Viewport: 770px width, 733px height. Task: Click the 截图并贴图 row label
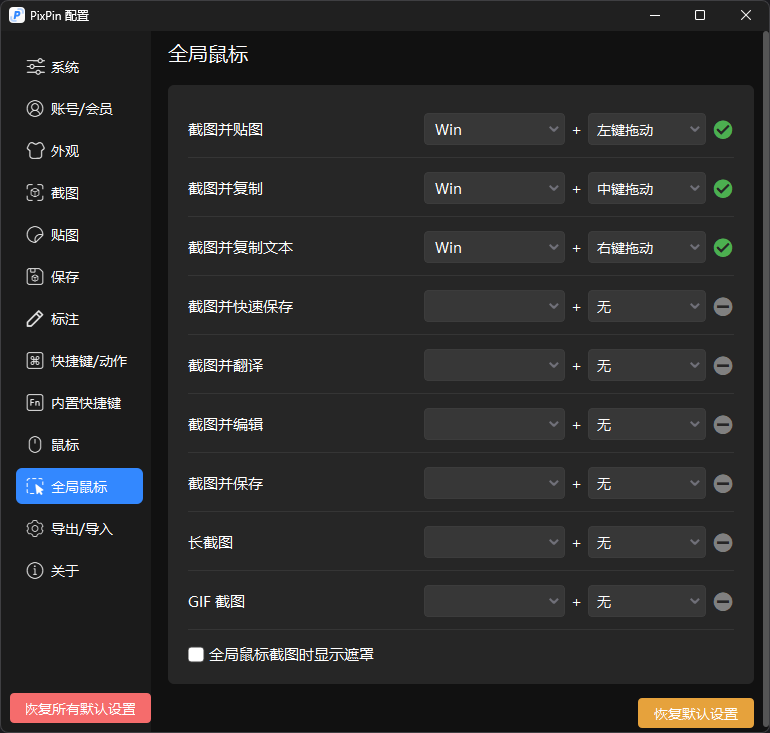point(225,130)
